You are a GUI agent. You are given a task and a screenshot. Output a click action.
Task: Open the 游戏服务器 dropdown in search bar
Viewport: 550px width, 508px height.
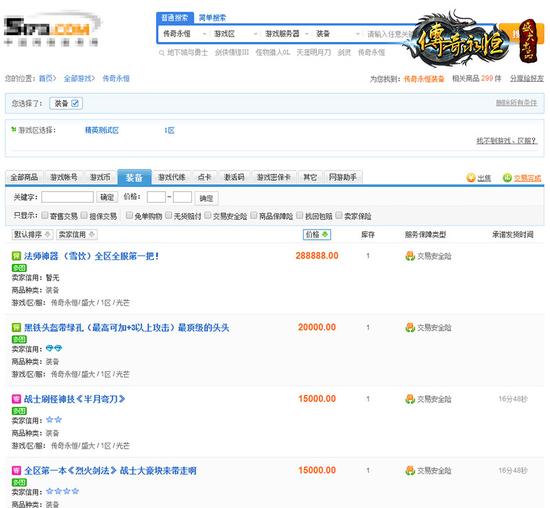[x=287, y=34]
